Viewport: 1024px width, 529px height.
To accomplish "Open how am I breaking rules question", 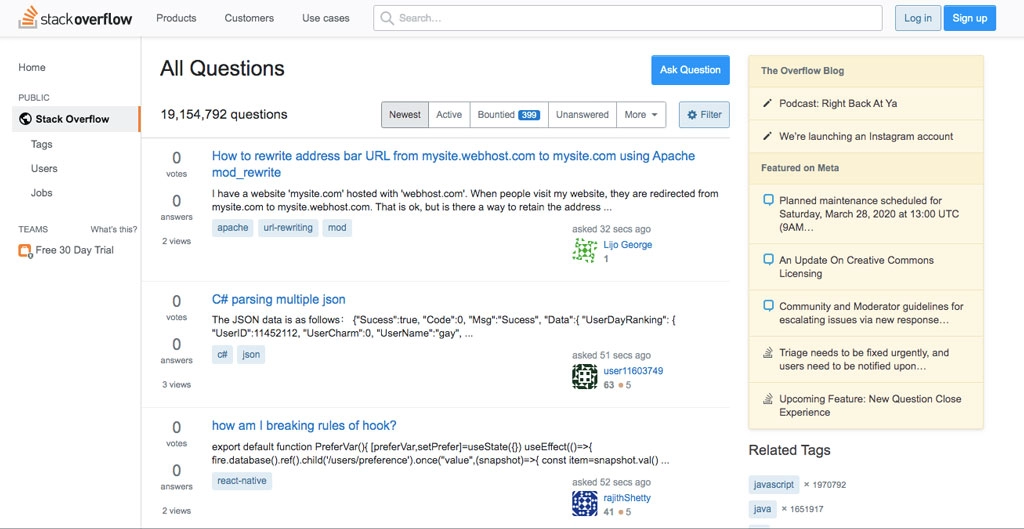I will tap(304, 426).
